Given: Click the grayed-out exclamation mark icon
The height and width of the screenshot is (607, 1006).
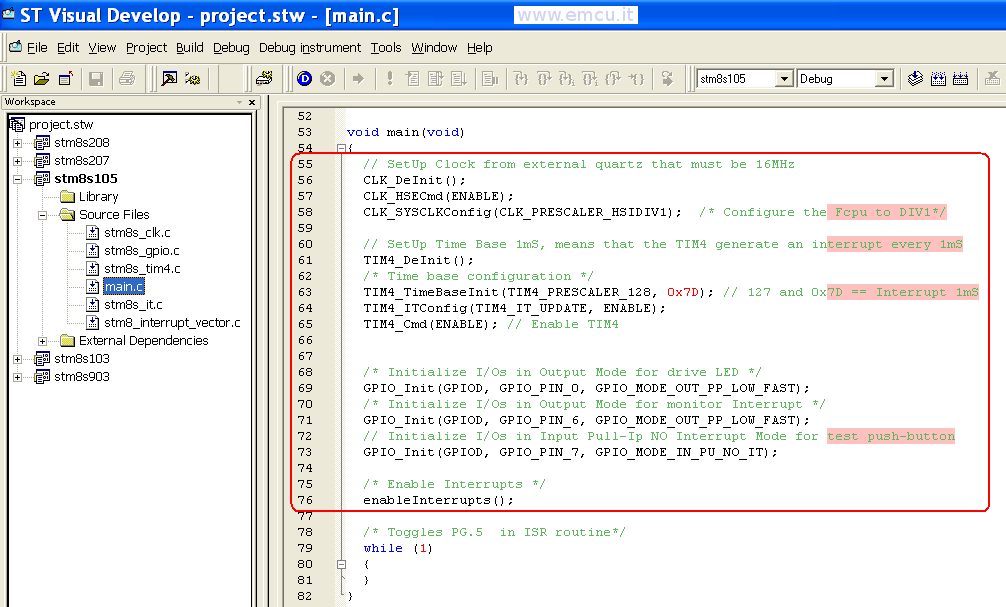Looking at the screenshot, I should 389,79.
